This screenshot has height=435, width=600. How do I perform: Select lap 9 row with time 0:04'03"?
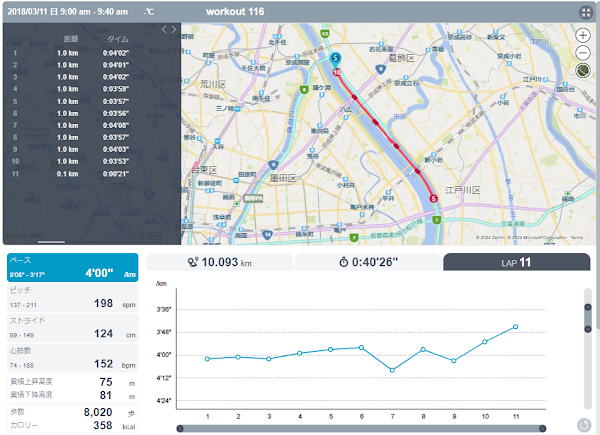point(92,150)
